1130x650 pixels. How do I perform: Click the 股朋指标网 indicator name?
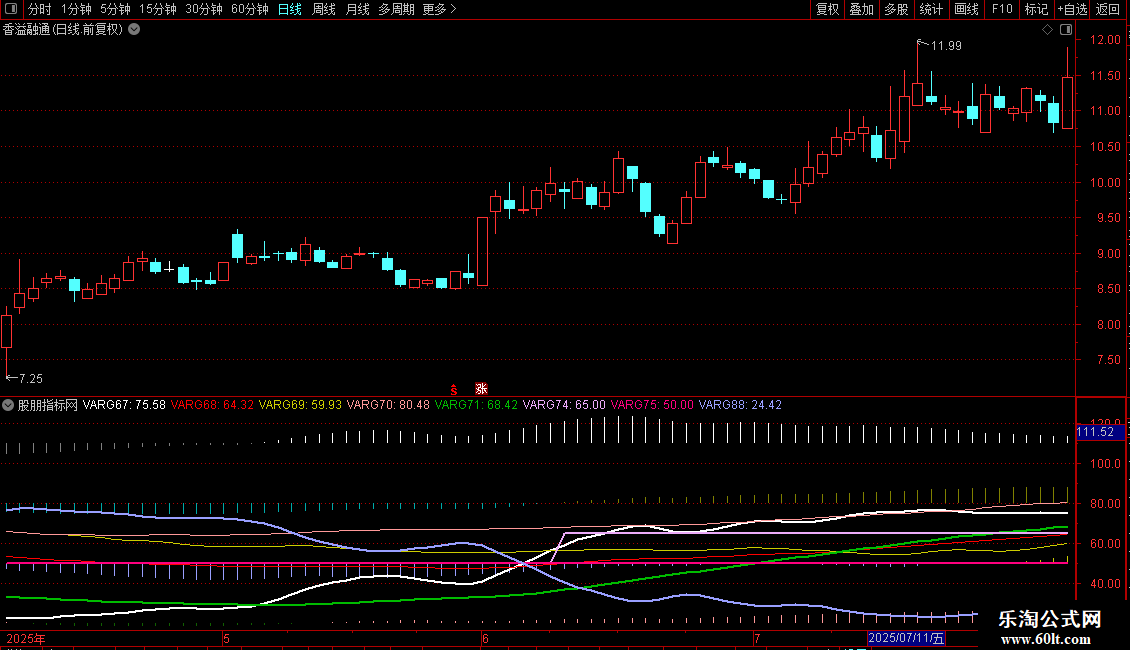coord(48,405)
